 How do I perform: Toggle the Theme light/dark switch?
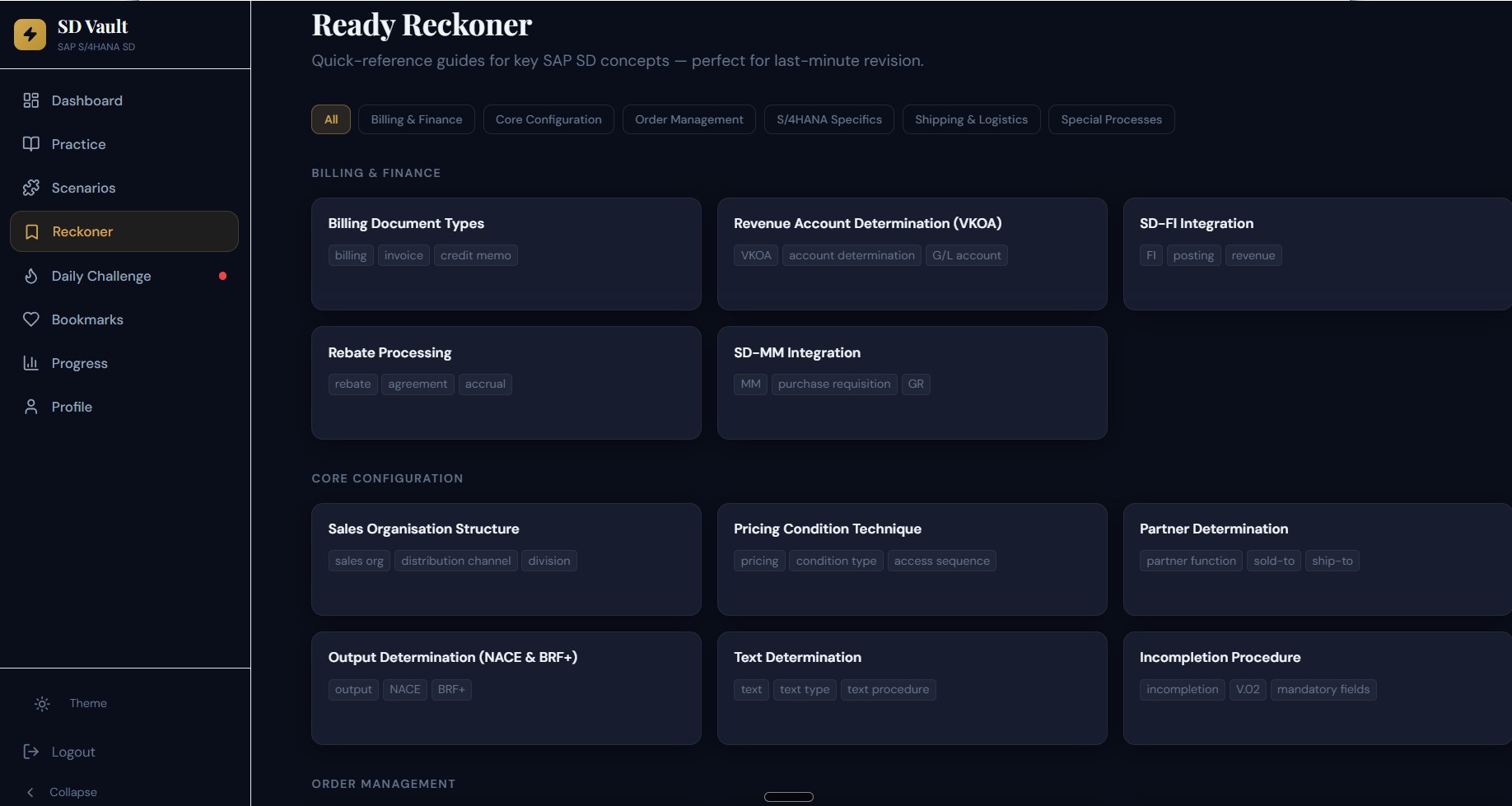click(43, 704)
